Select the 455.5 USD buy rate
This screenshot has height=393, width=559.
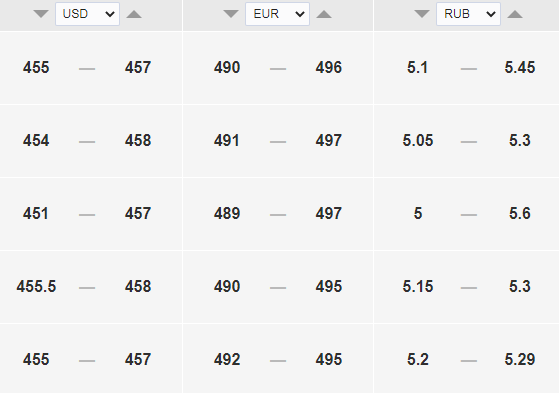pos(36,286)
